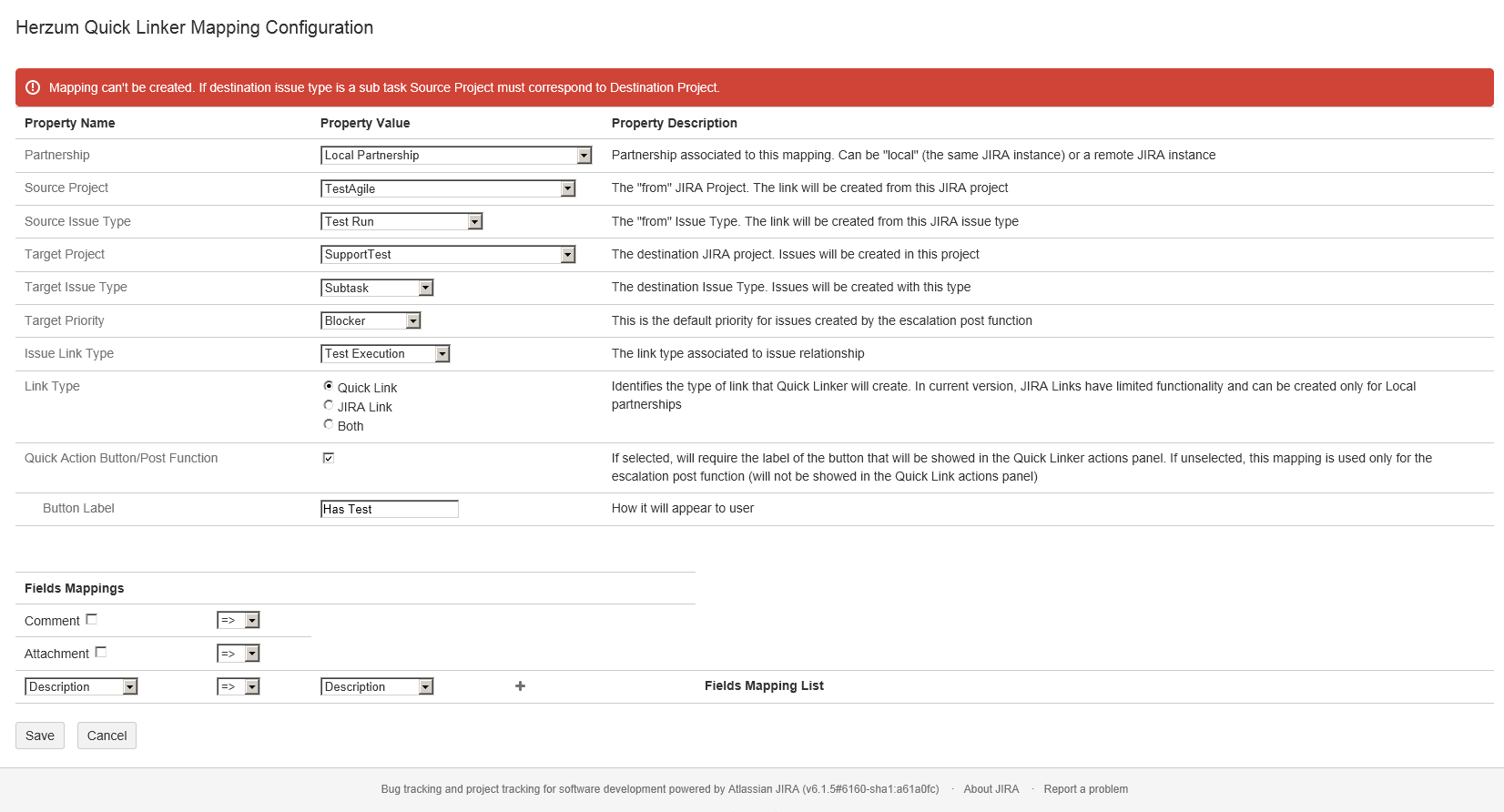Enable the Comment field mapping checkbox
1504x812 pixels.
click(91, 620)
